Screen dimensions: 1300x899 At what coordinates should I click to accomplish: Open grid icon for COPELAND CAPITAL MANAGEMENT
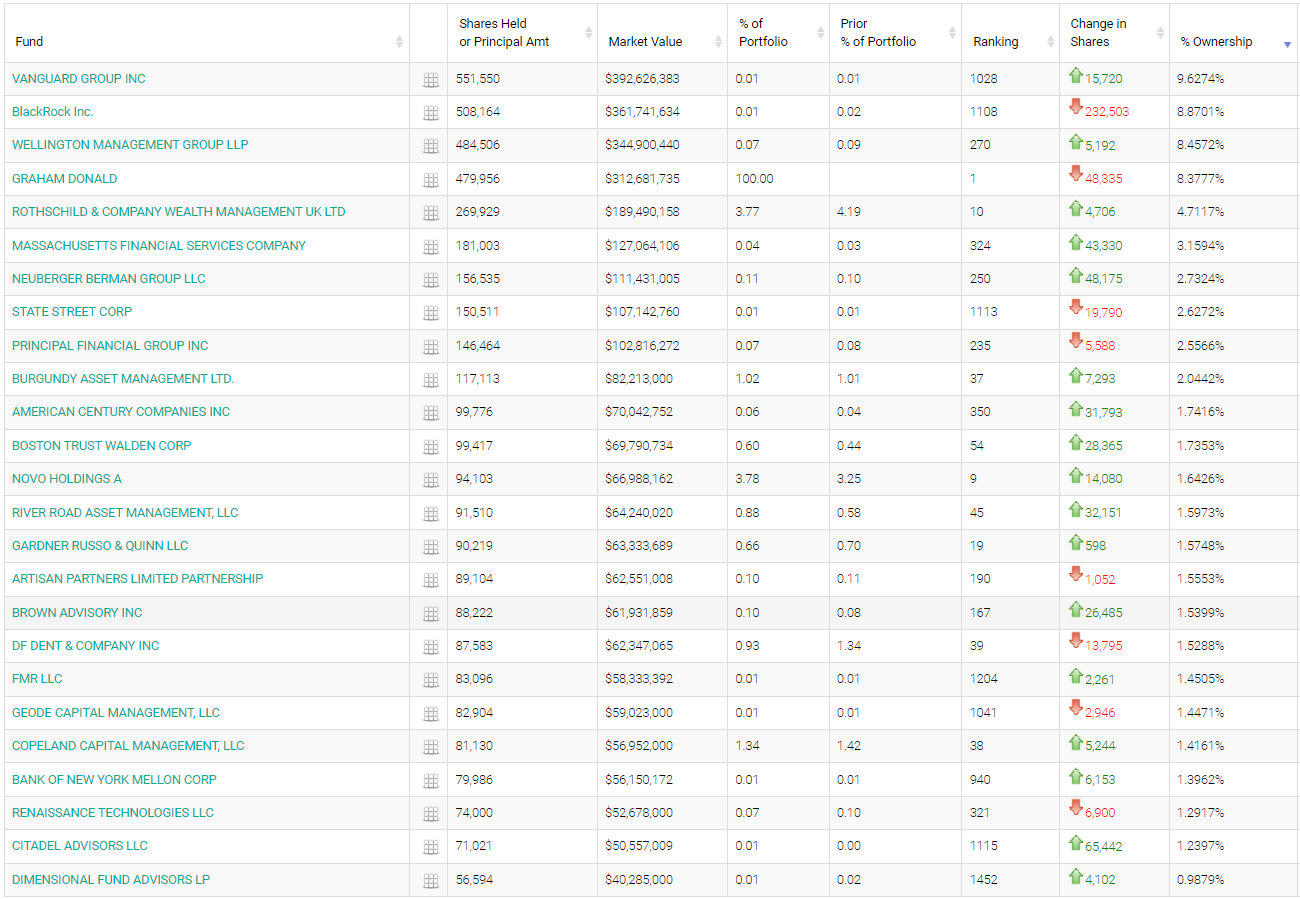(x=431, y=747)
